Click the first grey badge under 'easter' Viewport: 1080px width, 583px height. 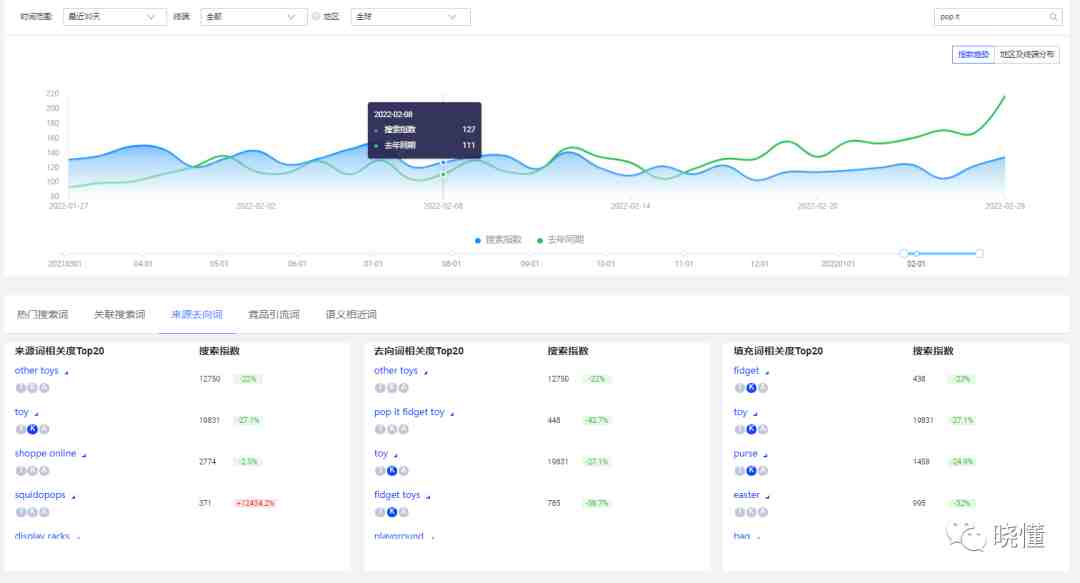(740, 512)
